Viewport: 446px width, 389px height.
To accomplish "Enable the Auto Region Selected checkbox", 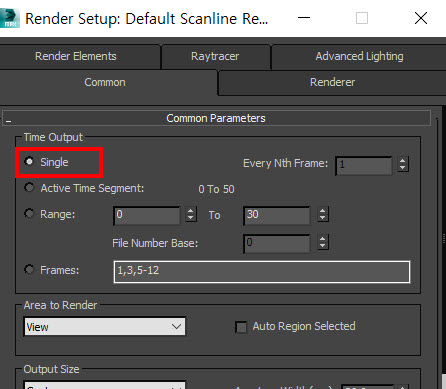I will [241, 327].
